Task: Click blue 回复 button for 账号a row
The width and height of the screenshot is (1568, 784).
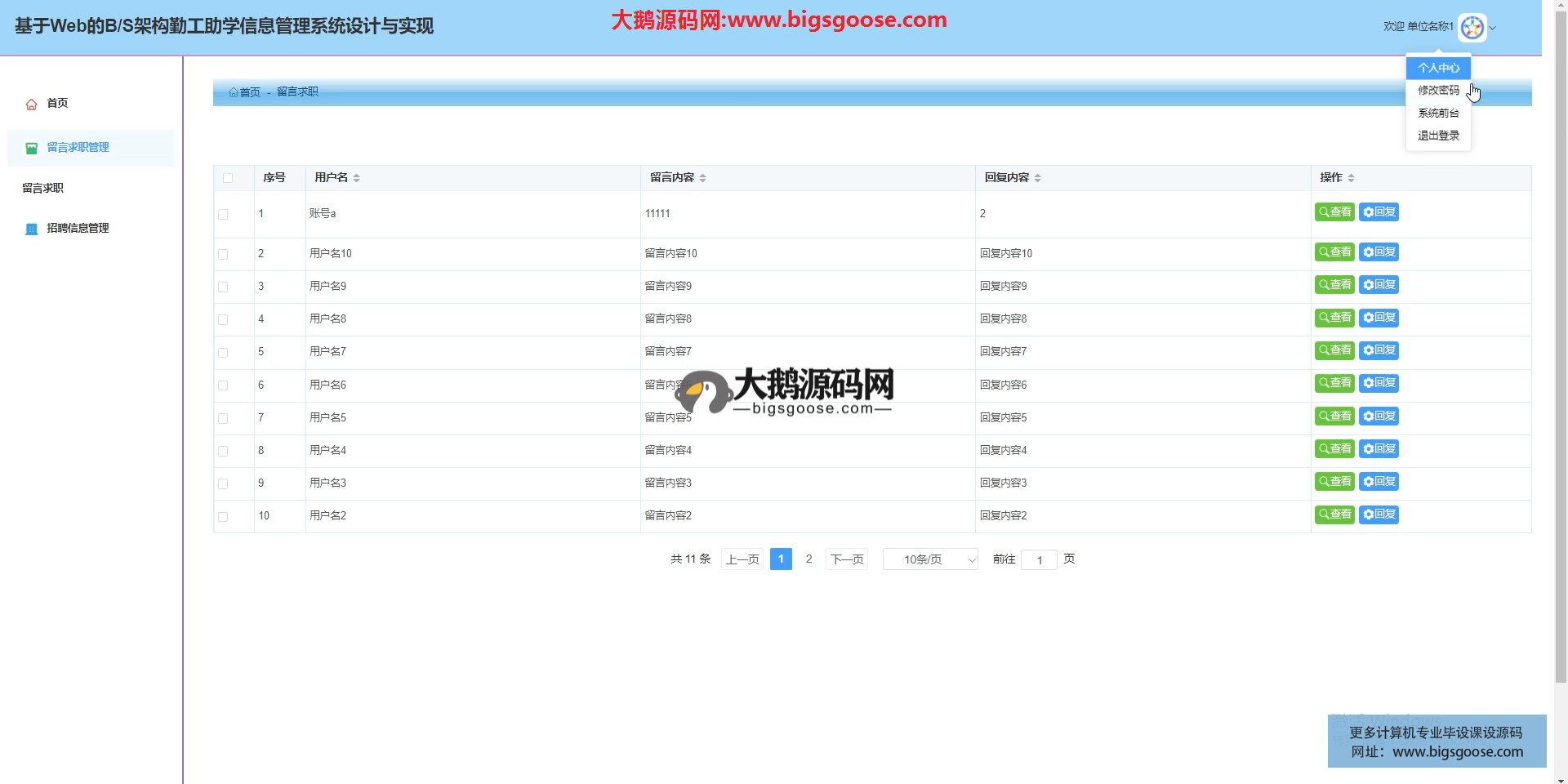Action: coord(1379,212)
